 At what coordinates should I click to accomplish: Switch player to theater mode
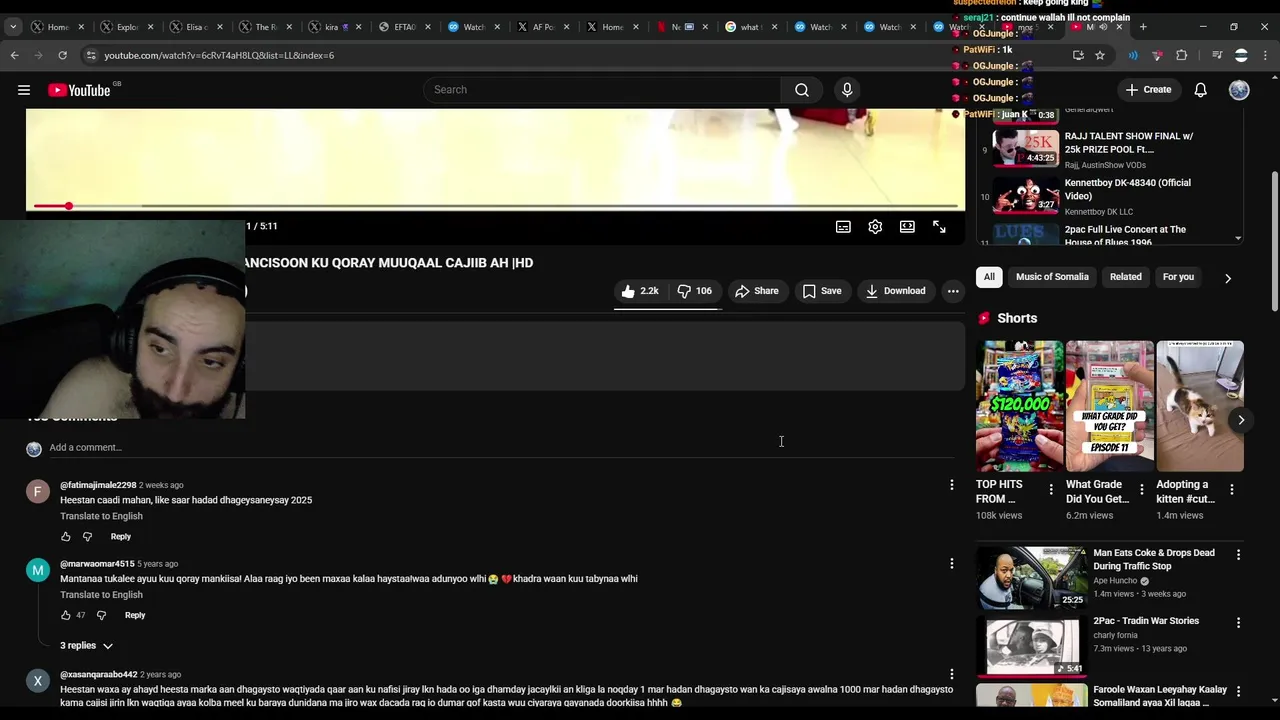907,227
